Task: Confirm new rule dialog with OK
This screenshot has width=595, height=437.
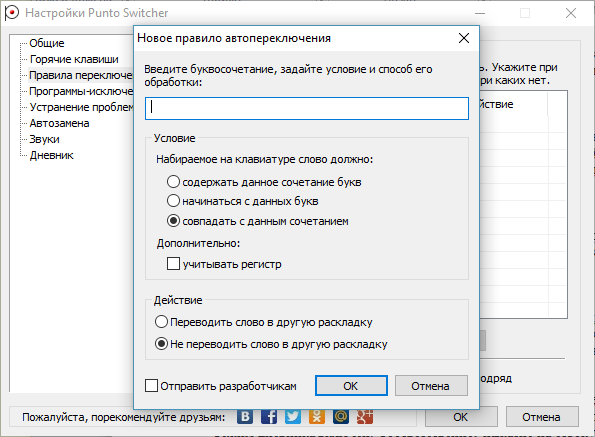Action: coord(351,386)
